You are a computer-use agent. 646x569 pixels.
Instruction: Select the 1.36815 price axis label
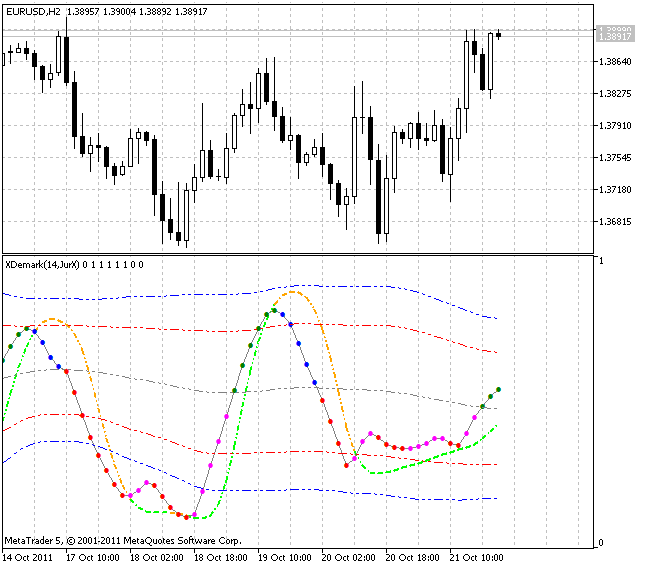613,222
